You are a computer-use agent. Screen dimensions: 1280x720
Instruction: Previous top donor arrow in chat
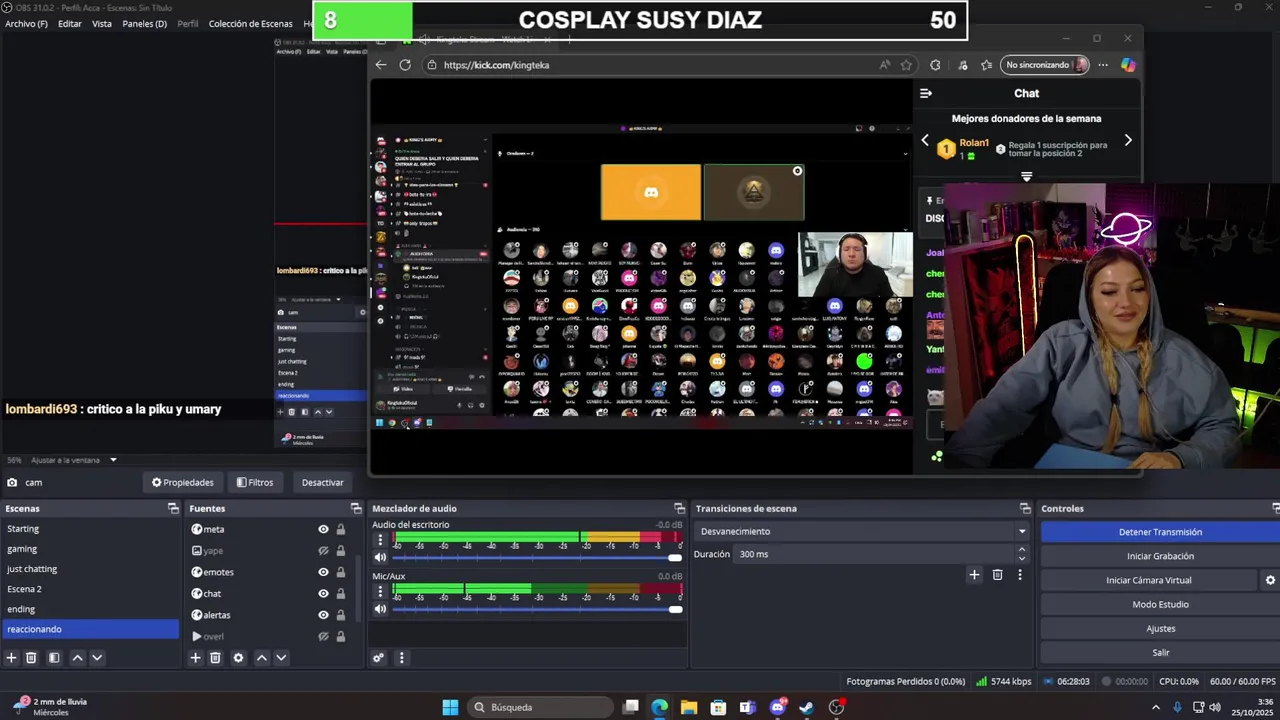pyautogui.click(x=925, y=141)
